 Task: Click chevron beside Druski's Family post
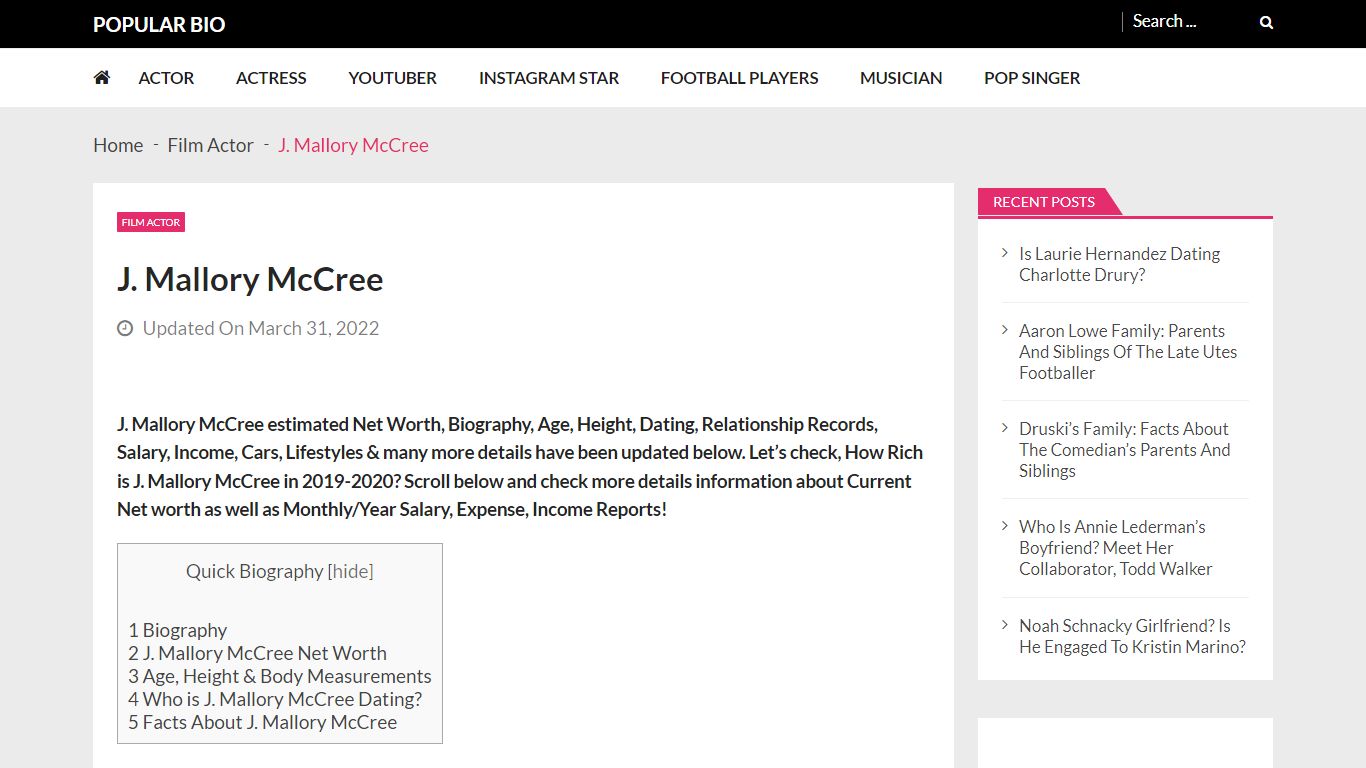click(1005, 428)
